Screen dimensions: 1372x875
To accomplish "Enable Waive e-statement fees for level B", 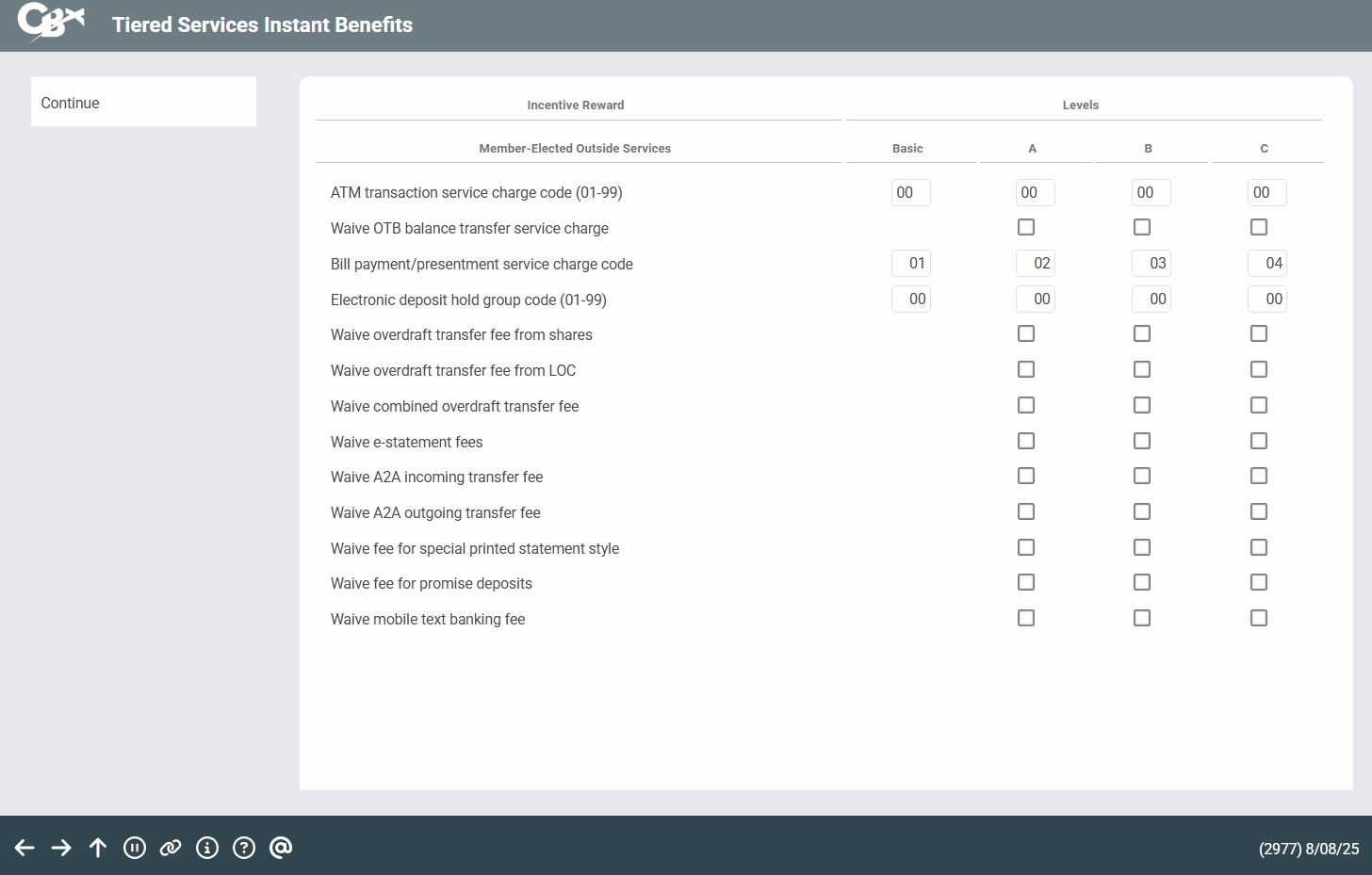I will coord(1142,441).
